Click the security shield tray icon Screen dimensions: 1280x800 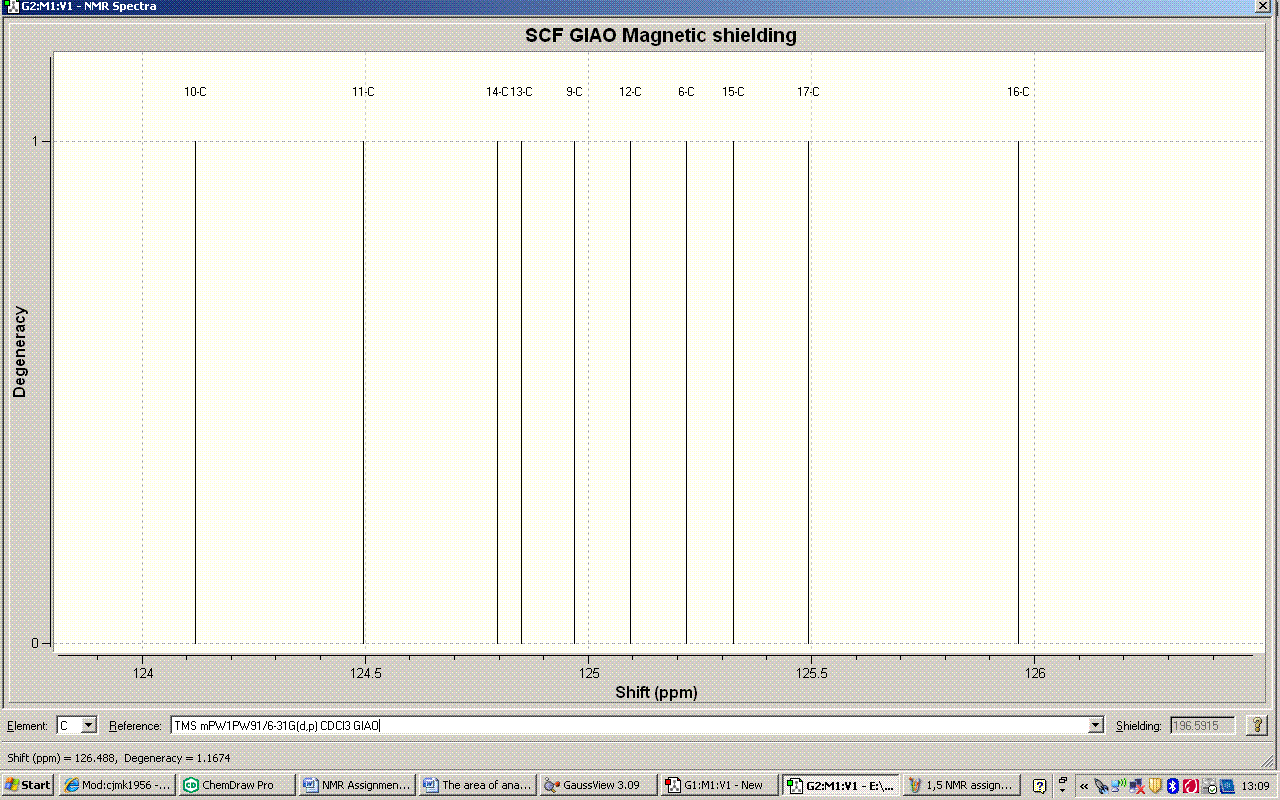1155,786
